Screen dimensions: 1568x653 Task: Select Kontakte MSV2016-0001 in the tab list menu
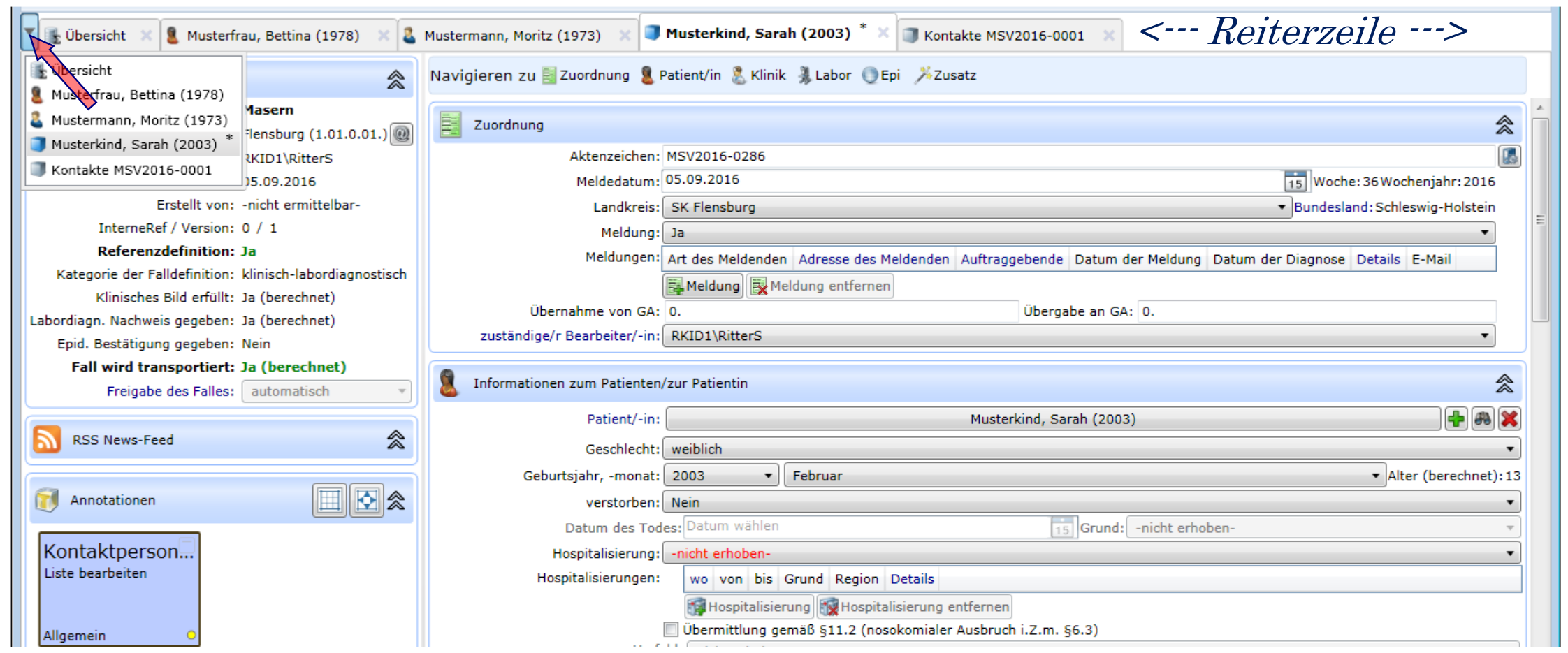coord(131,170)
